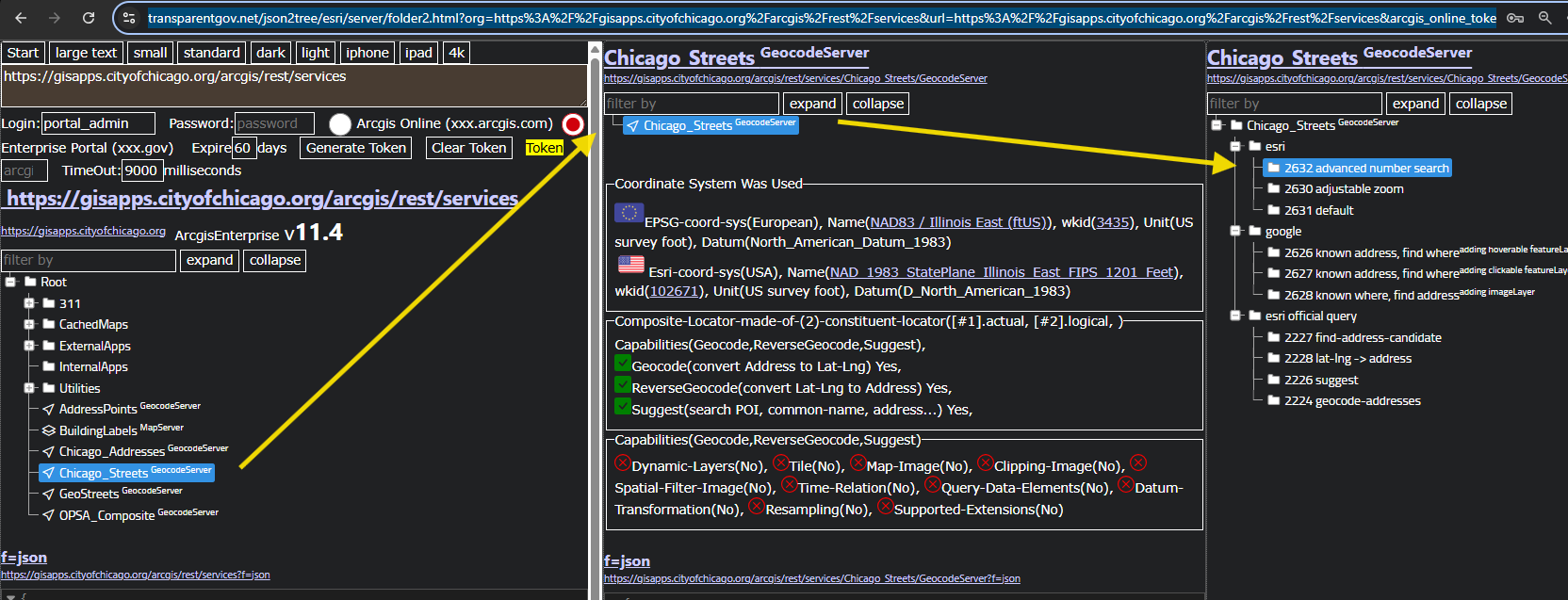
Task: Click the yellow Token highlighted label
Action: point(544,148)
